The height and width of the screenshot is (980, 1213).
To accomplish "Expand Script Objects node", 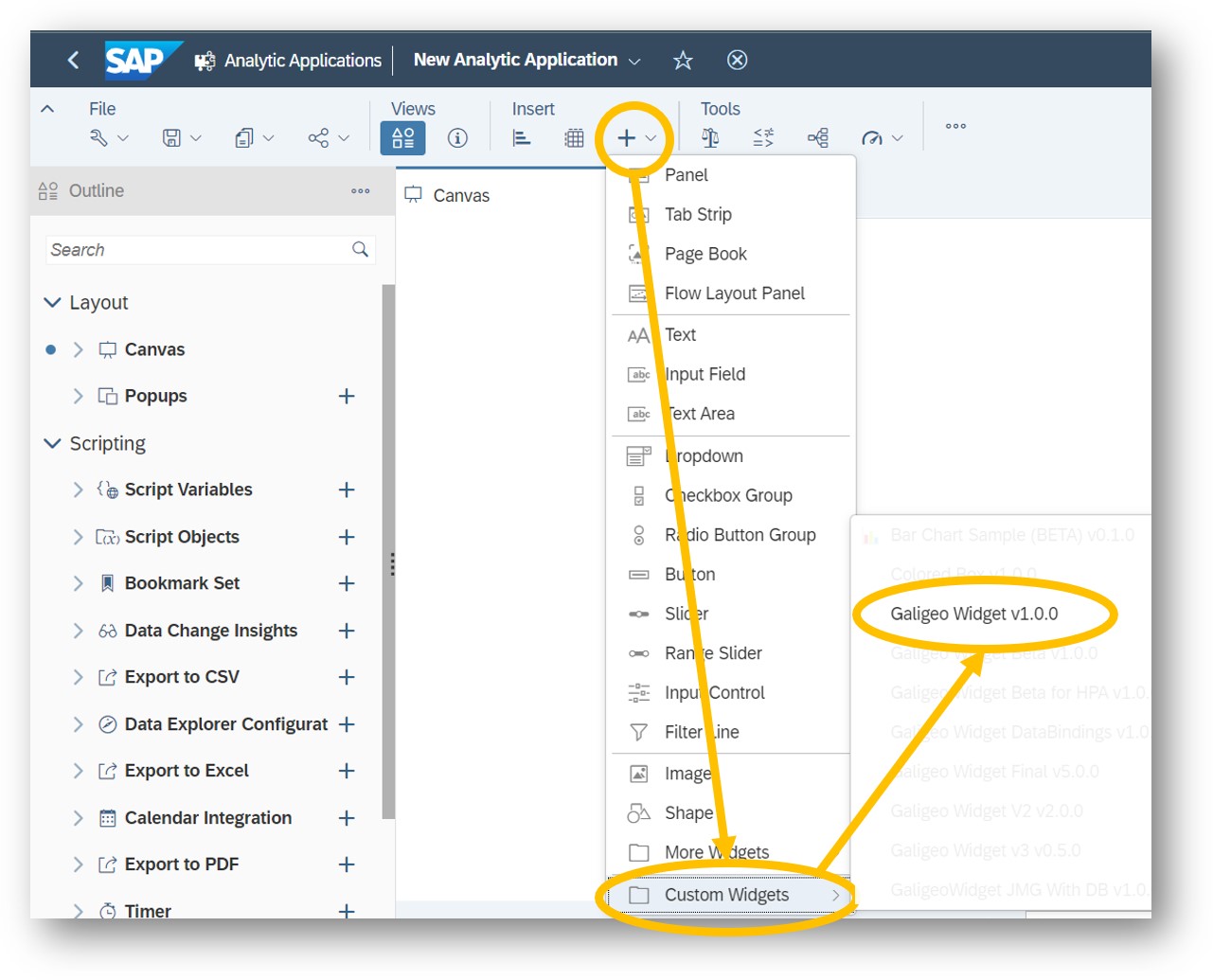I will pyautogui.click(x=79, y=537).
